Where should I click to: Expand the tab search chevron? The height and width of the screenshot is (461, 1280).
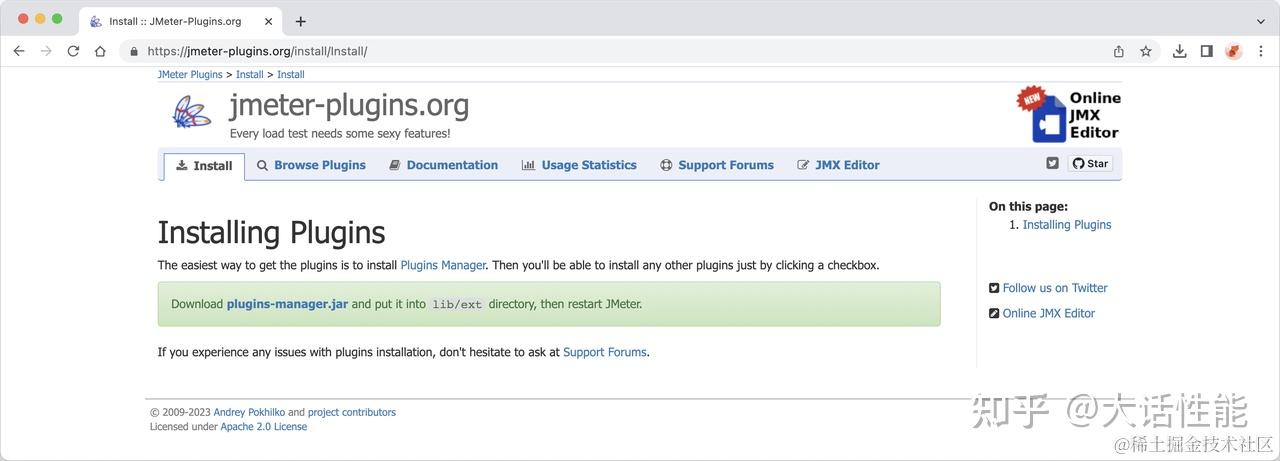pyautogui.click(x=1261, y=21)
